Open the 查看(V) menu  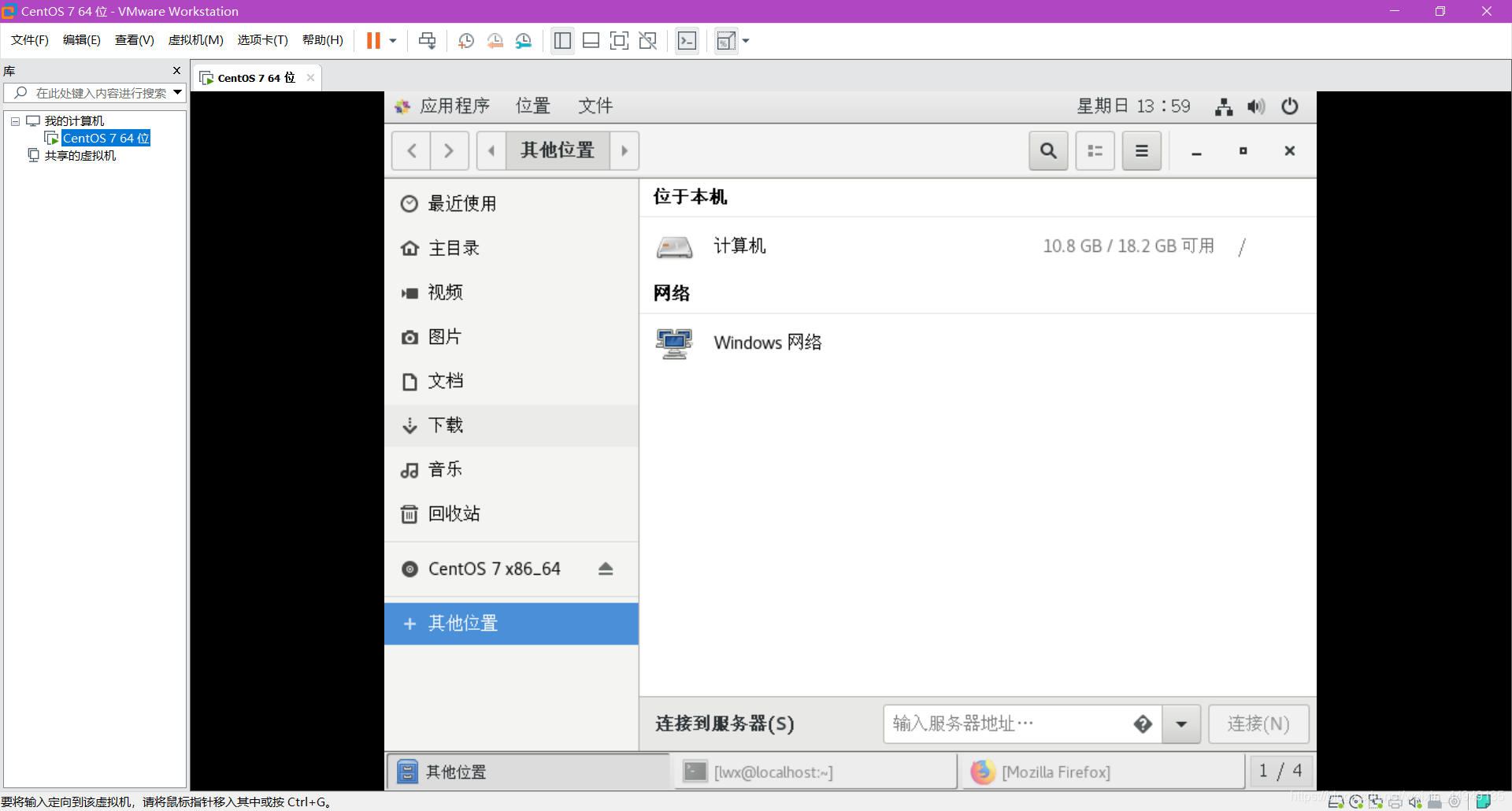134,40
